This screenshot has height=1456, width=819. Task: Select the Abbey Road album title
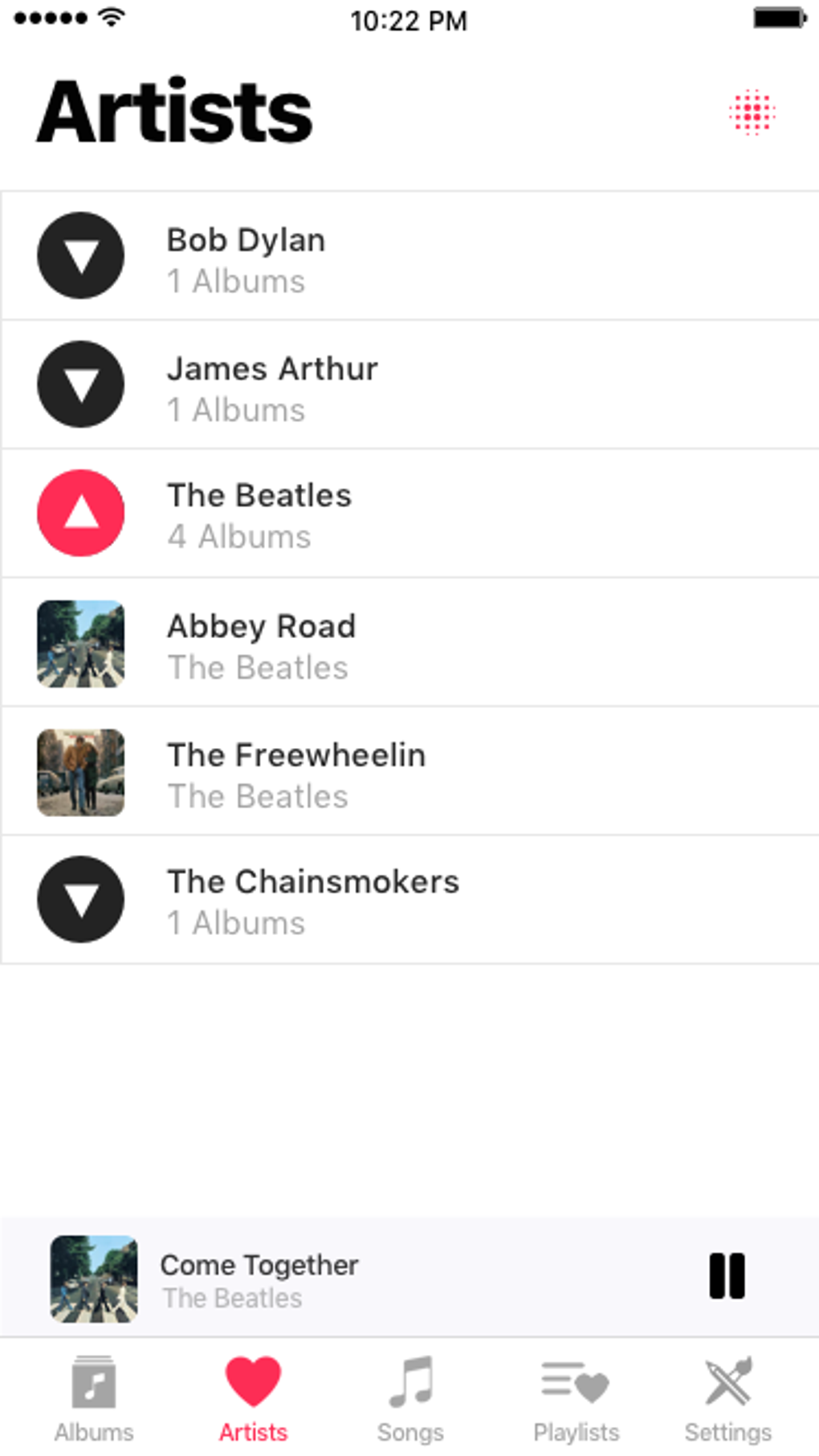[261, 627]
